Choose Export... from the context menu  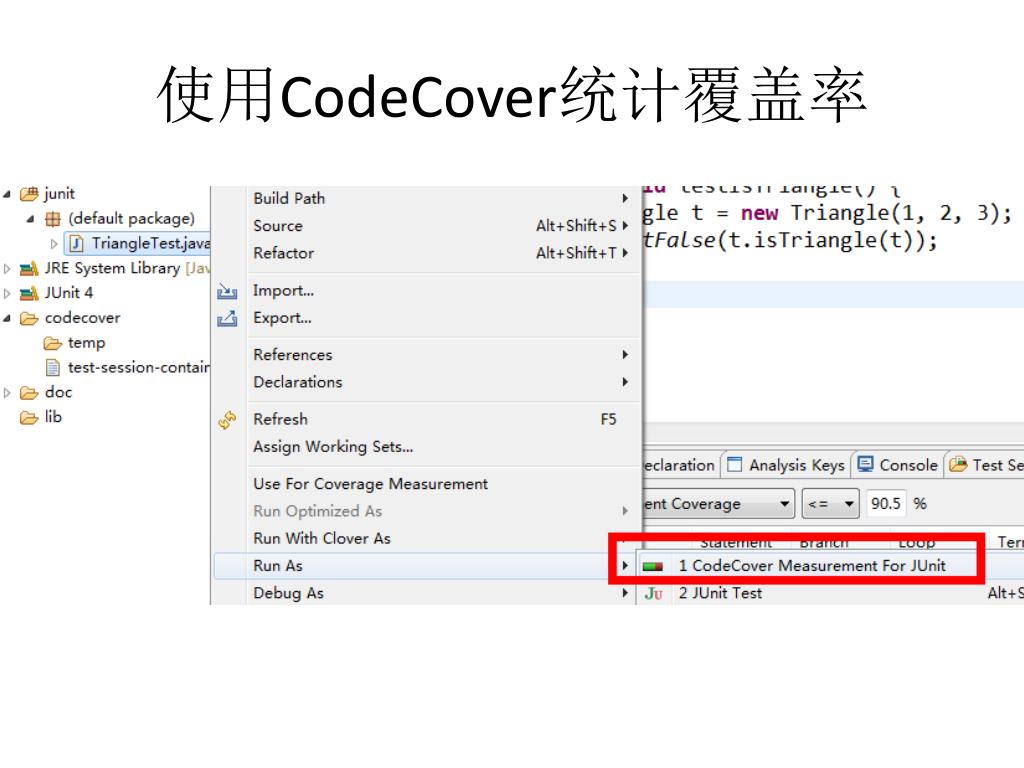(x=428, y=318)
